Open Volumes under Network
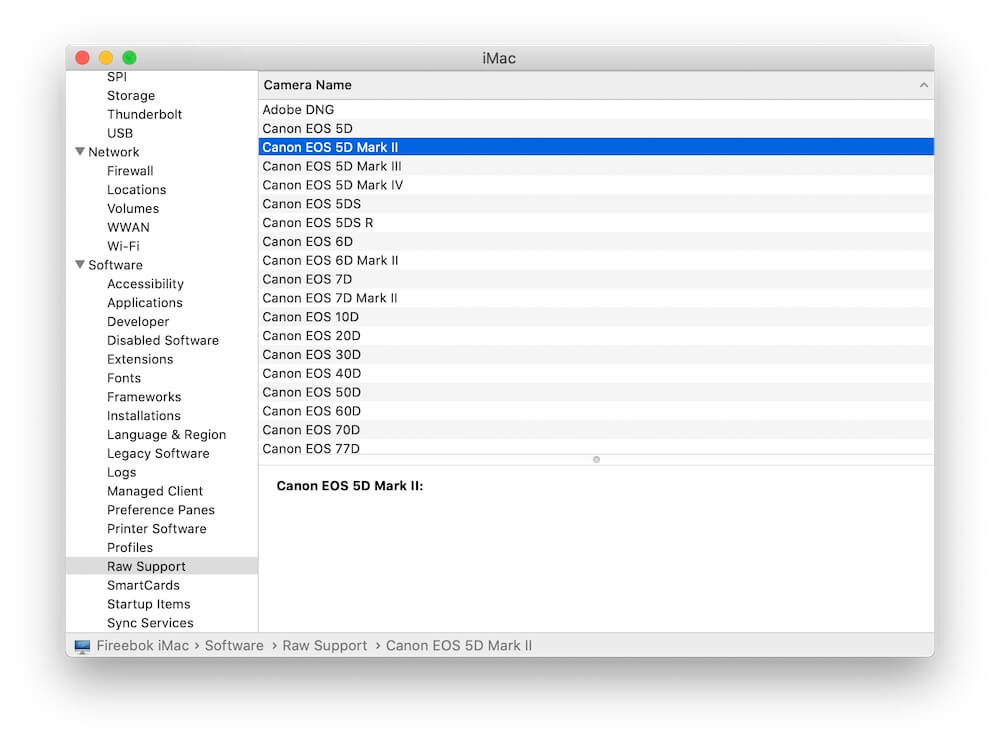 pyautogui.click(x=133, y=208)
